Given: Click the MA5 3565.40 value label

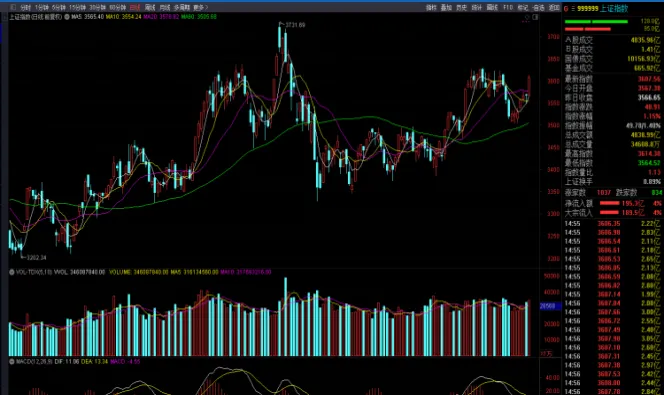Looking at the screenshot, I should point(88,17).
